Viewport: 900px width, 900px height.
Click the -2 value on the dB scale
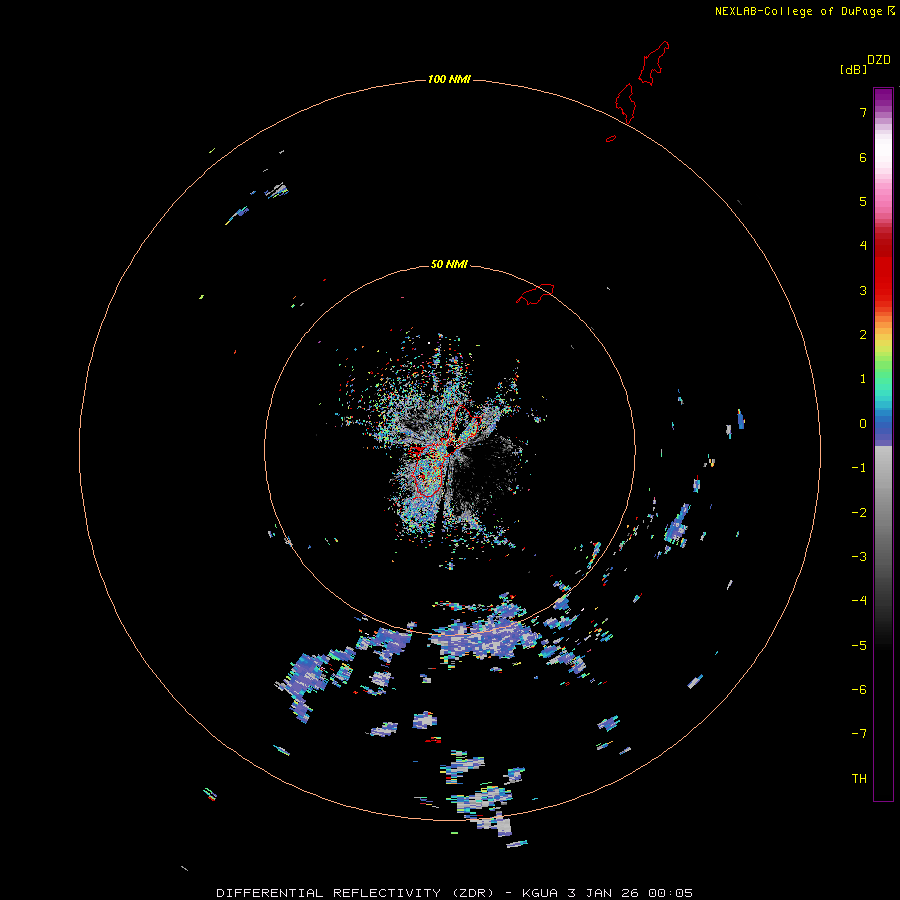click(859, 513)
